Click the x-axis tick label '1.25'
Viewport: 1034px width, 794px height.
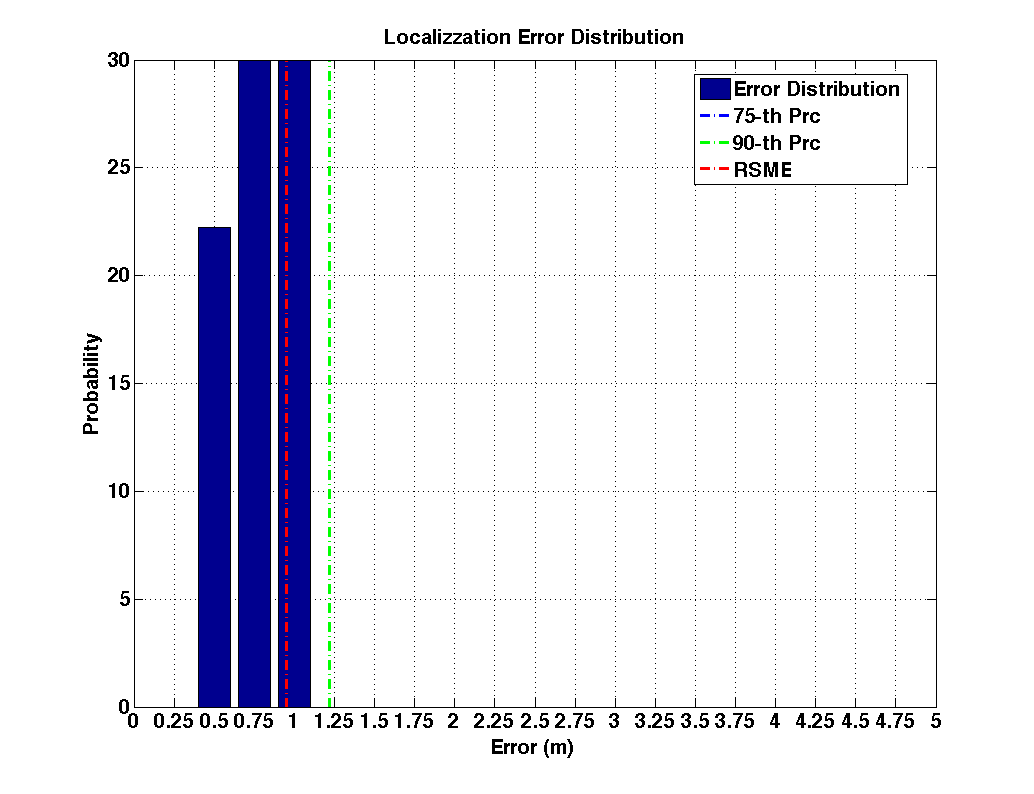(x=334, y=721)
